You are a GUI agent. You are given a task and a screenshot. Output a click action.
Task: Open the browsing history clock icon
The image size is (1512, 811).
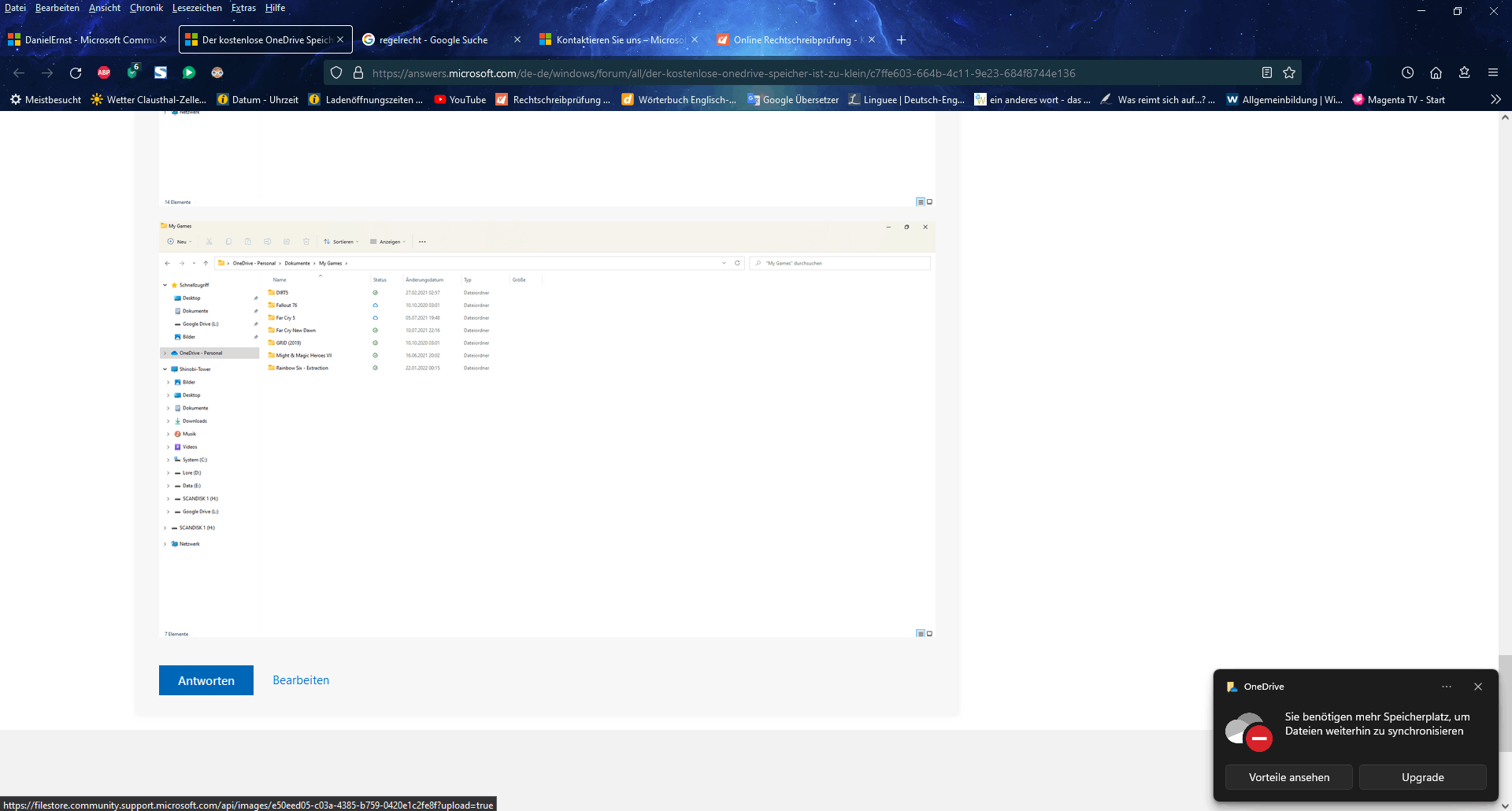click(x=1408, y=73)
